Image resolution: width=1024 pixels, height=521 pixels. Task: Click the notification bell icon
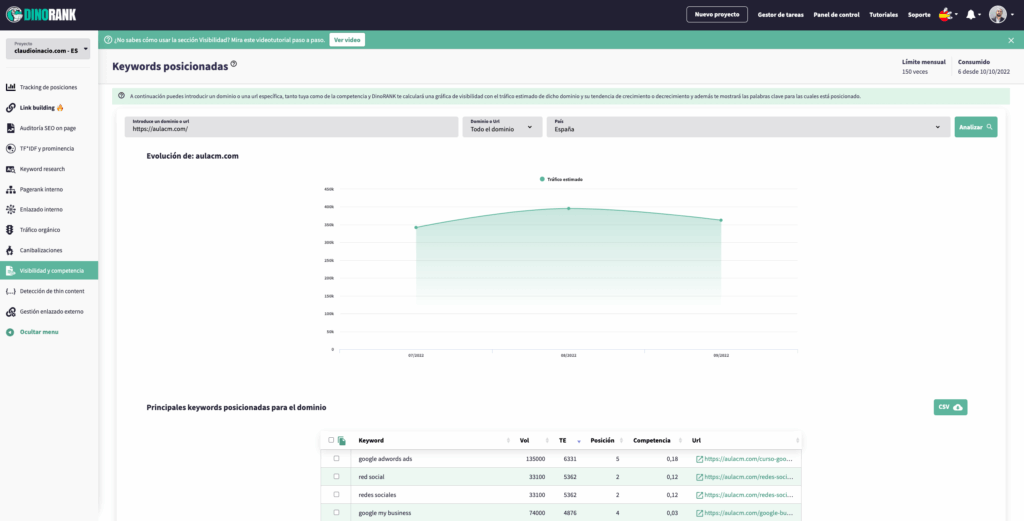pos(970,15)
